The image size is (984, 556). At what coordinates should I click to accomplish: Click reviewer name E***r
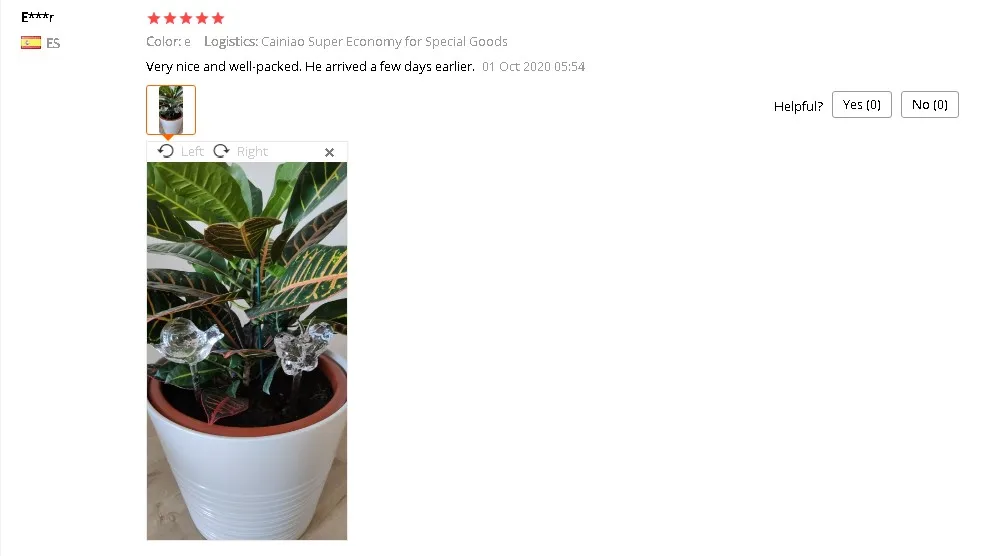[38, 18]
